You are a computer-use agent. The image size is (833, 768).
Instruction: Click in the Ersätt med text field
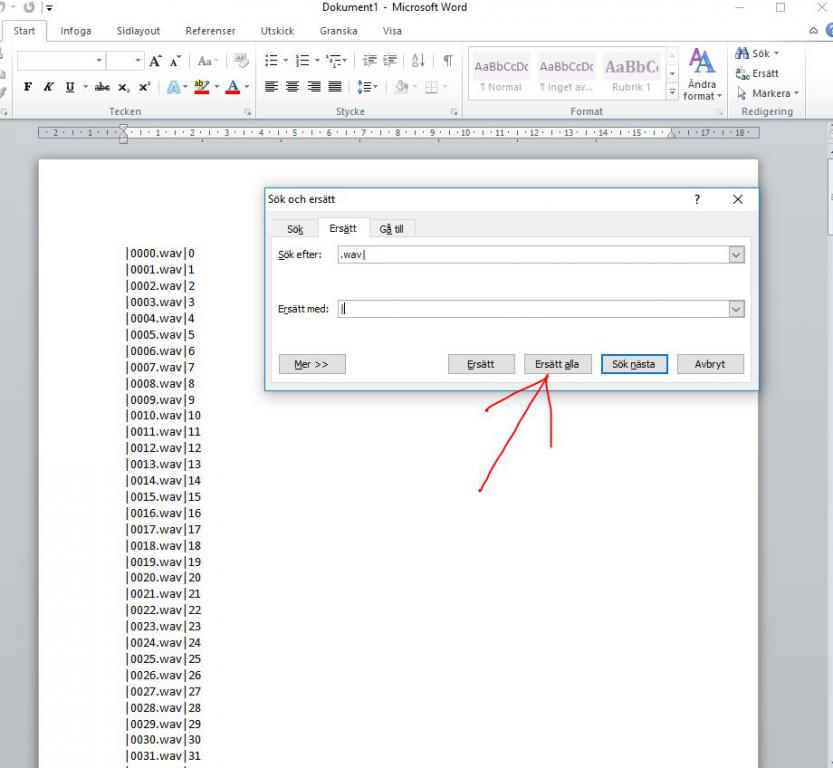pos(530,309)
